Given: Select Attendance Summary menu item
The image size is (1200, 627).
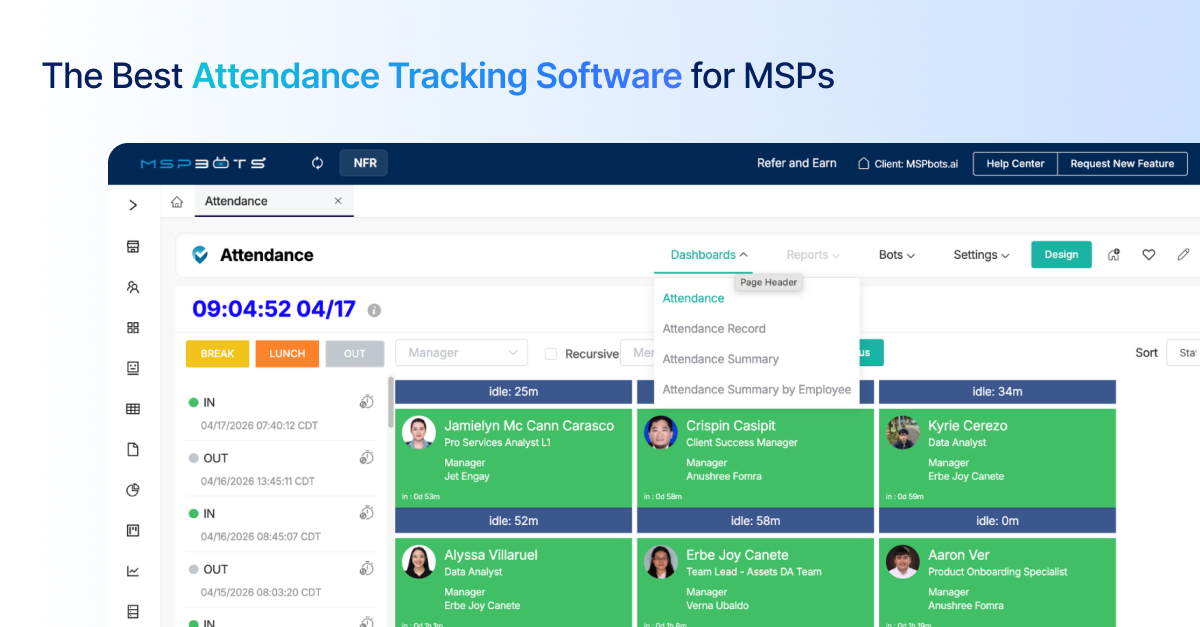Looking at the screenshot, I should 720,359.
